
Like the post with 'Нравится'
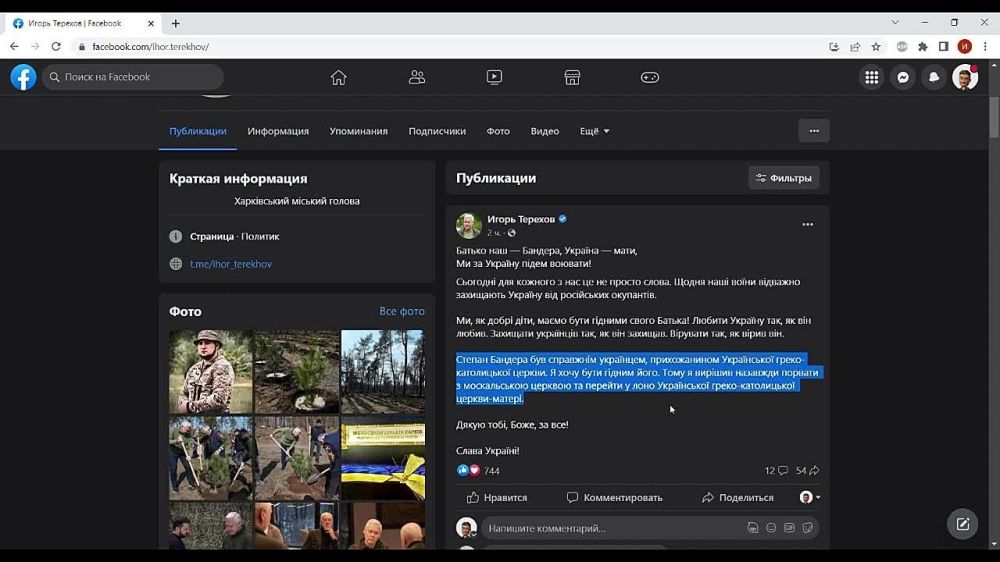tap(497, 497)
